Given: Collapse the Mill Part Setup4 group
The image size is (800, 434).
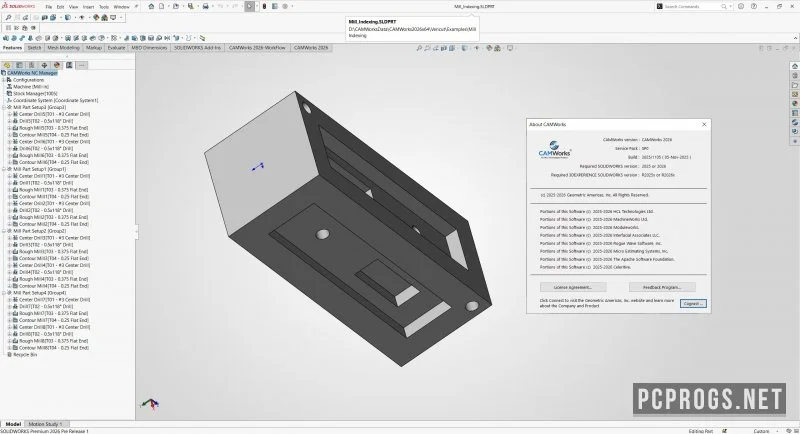Looking at the screenshot, I should [4, 293].
